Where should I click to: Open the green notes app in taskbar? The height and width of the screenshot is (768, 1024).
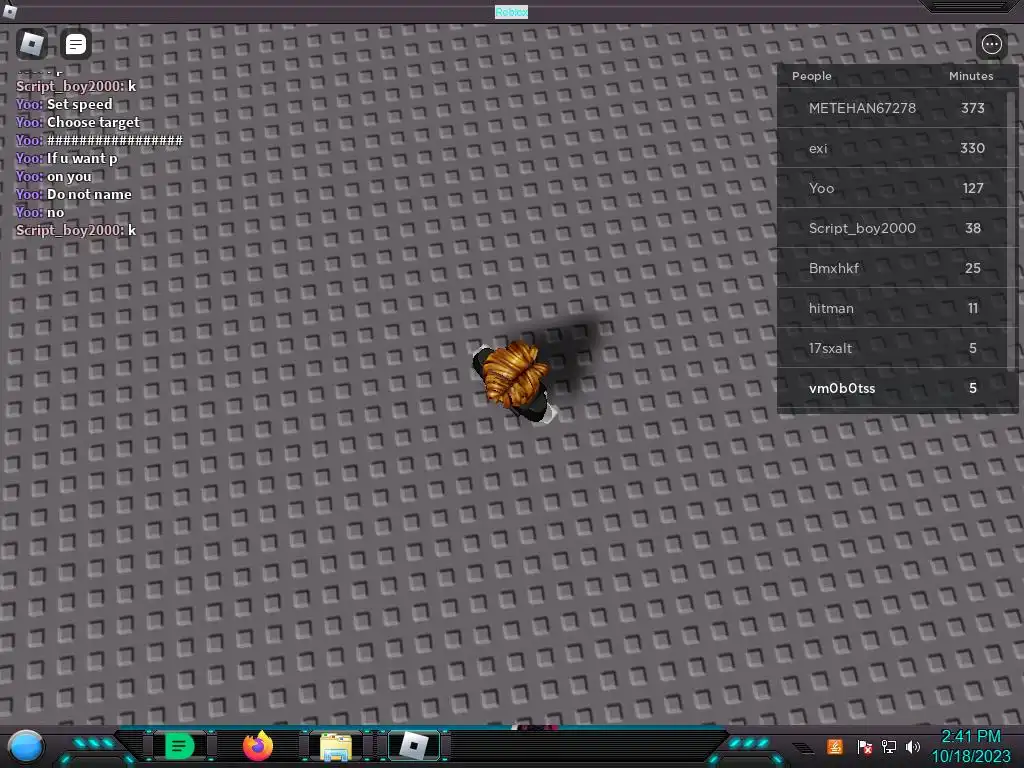(x=180, y=746)
